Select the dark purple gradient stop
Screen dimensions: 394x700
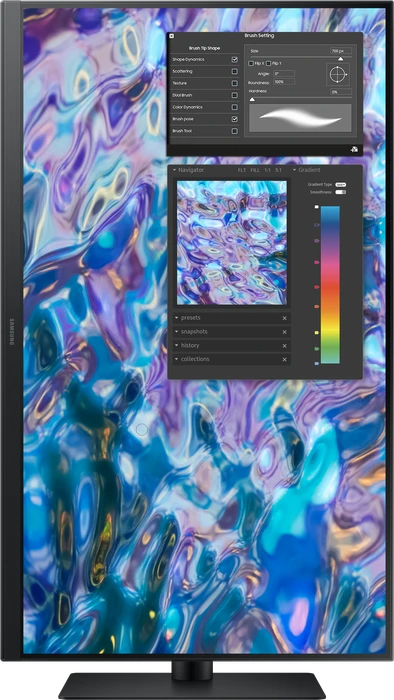317,225
